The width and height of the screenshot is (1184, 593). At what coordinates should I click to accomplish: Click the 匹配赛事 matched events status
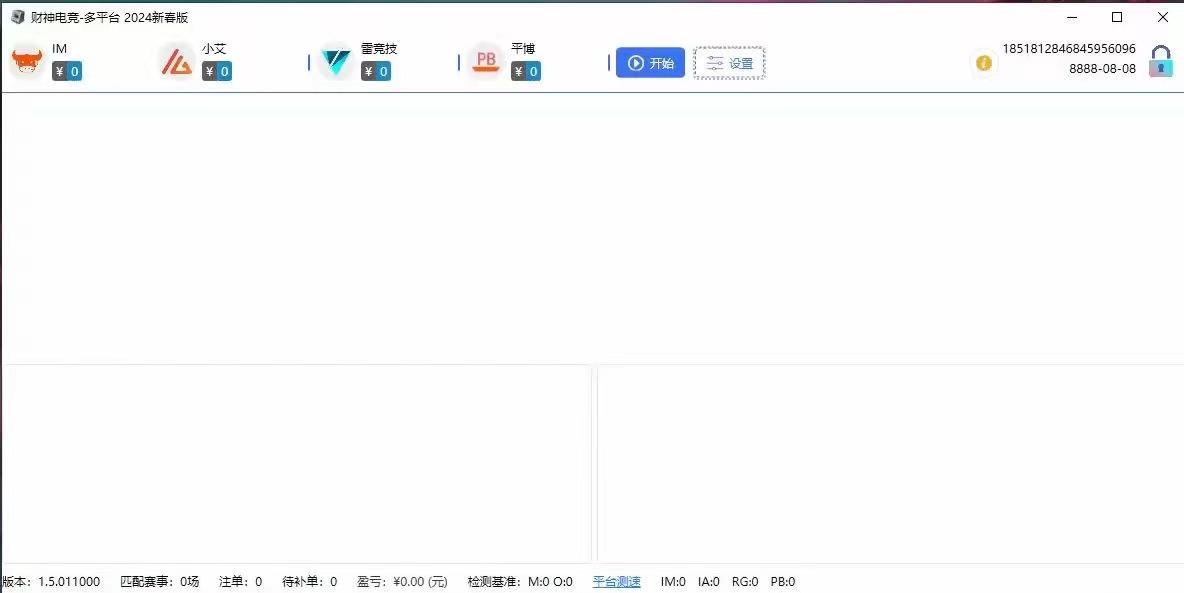click(x=159, y=582)
